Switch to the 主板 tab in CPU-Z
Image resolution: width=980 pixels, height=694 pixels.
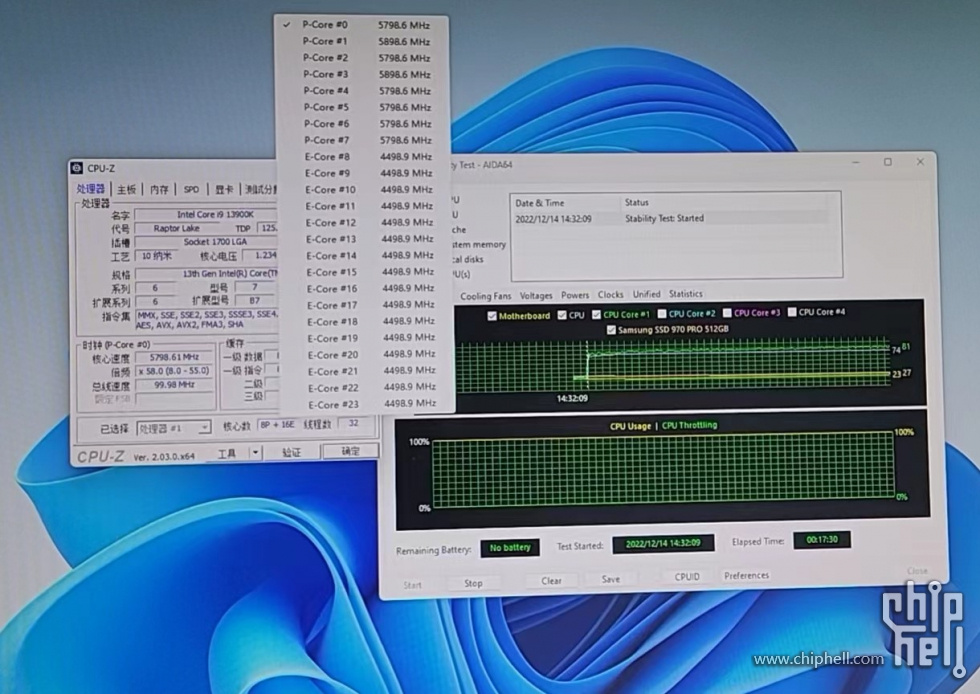pos(126,189)
